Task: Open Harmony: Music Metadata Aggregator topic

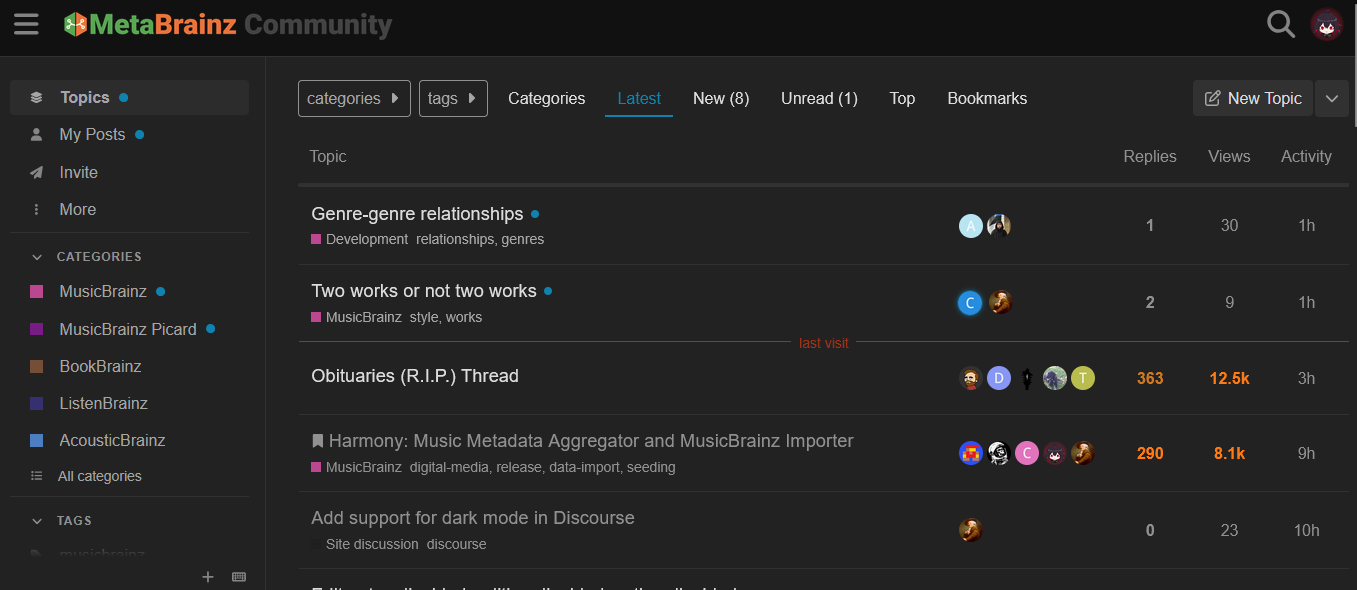Action: (x=591, y=441)
